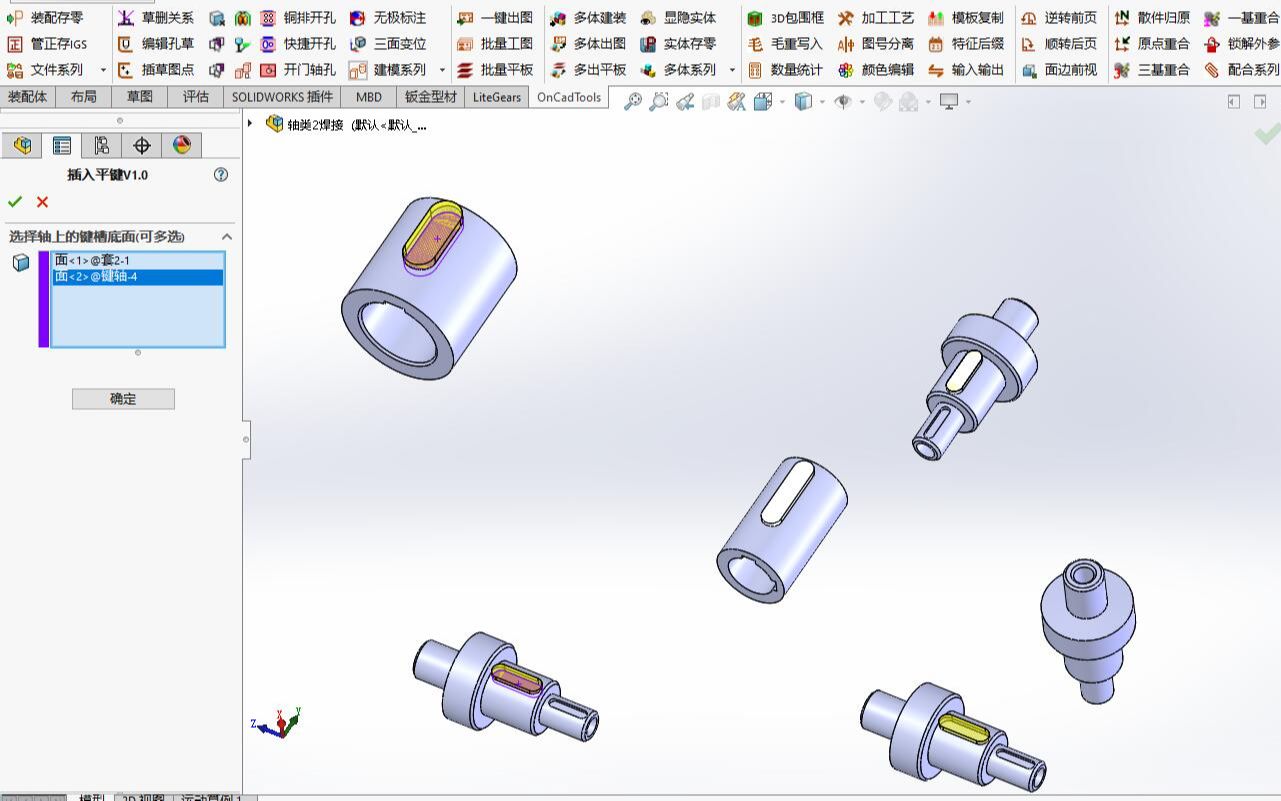Viewport: 1281px width, 801px height.
Task: Click the 三基重合 tool
Action: (x=1152, y=69)
